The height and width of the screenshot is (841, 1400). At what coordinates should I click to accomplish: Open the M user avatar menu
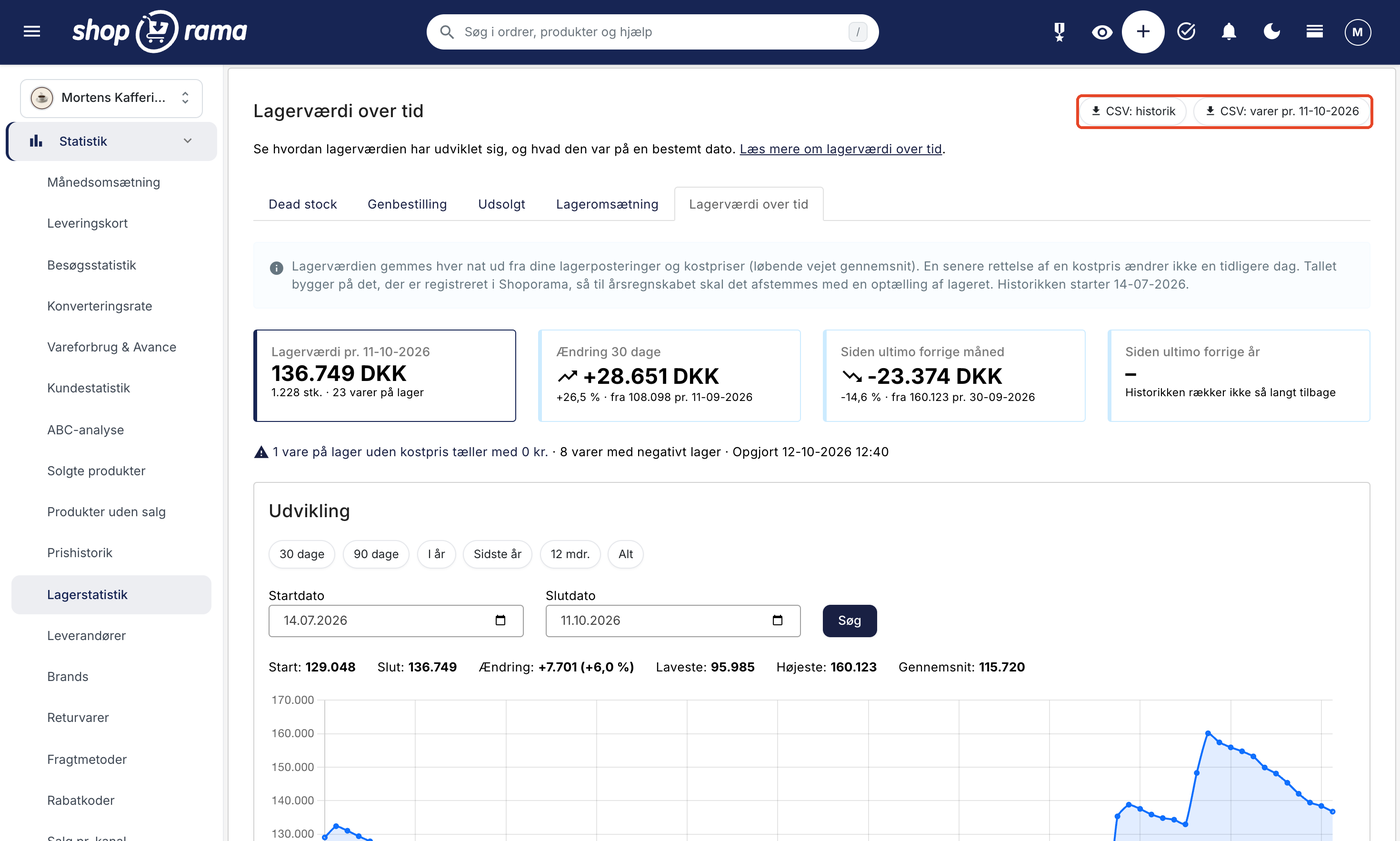pyautogui.click(x=1357, y=32)
